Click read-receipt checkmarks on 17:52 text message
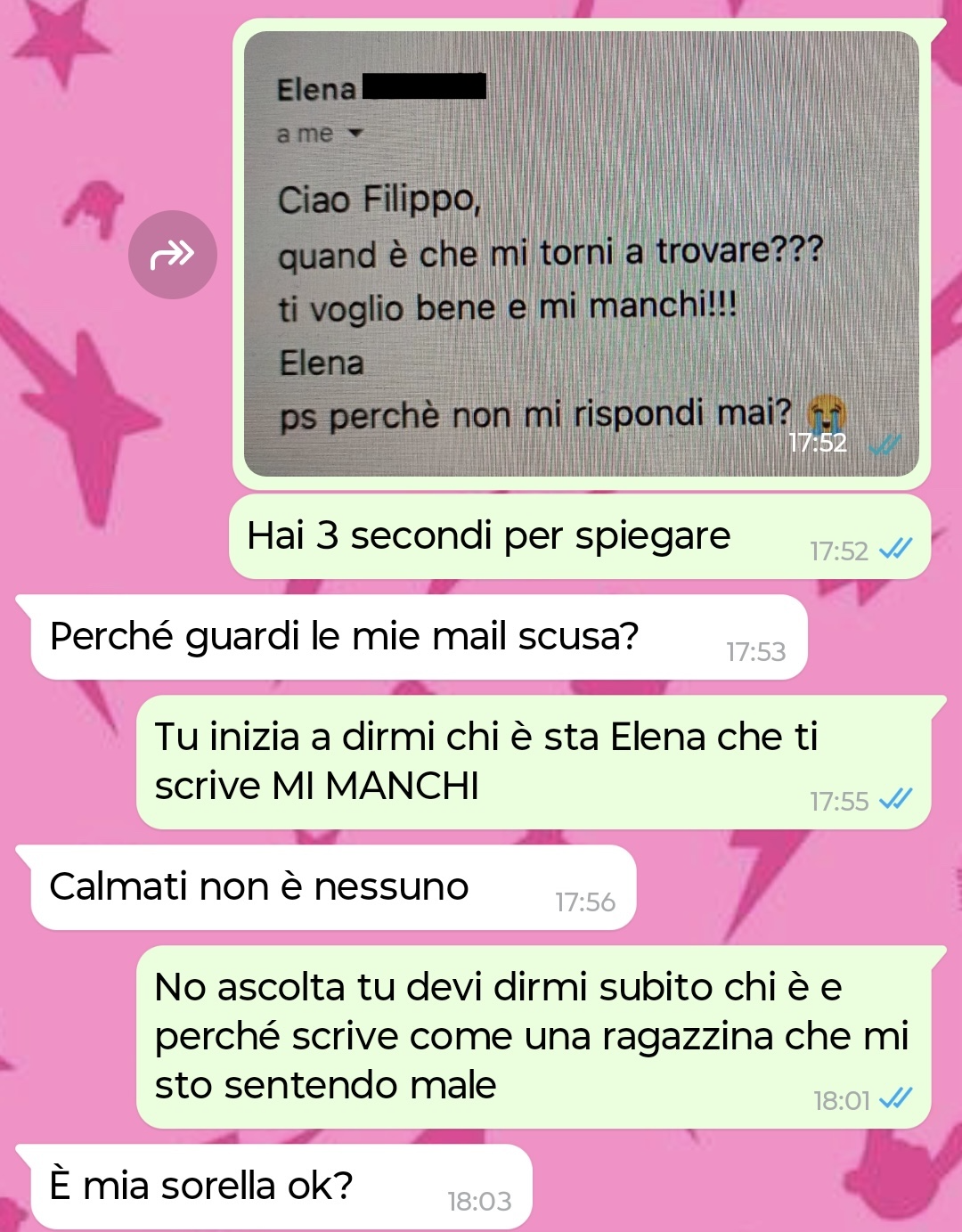The width and height of the screenshot is (962, 1232). 895,549
